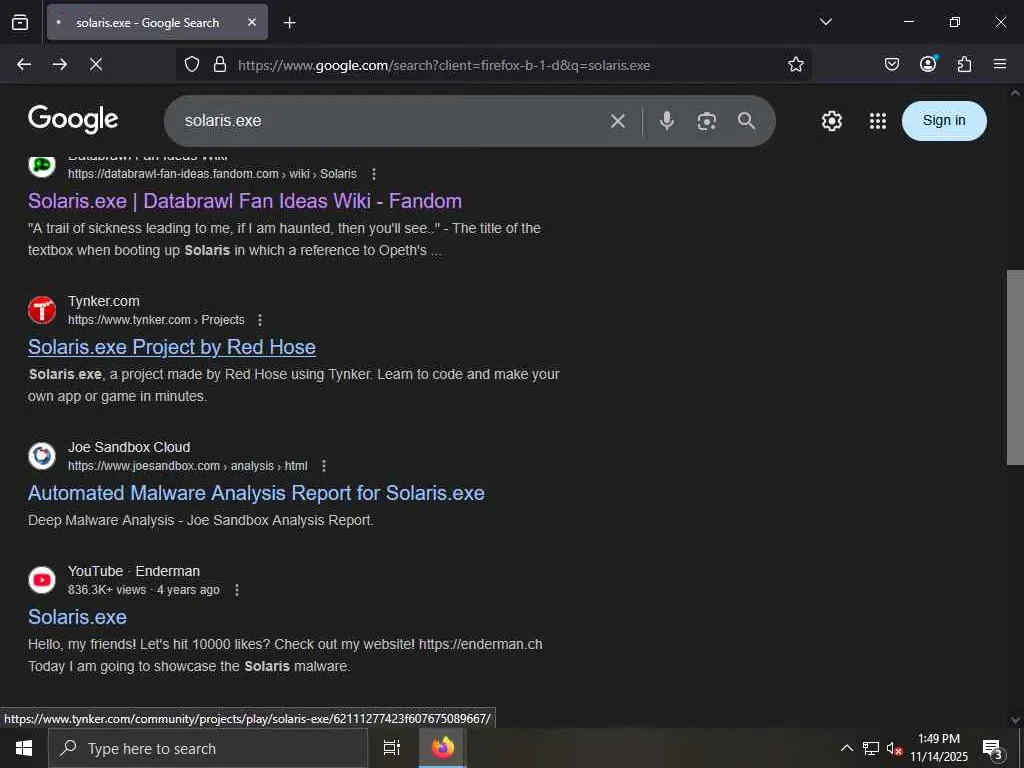
Task: Go forward one page
Action: [x=60, y=64]
